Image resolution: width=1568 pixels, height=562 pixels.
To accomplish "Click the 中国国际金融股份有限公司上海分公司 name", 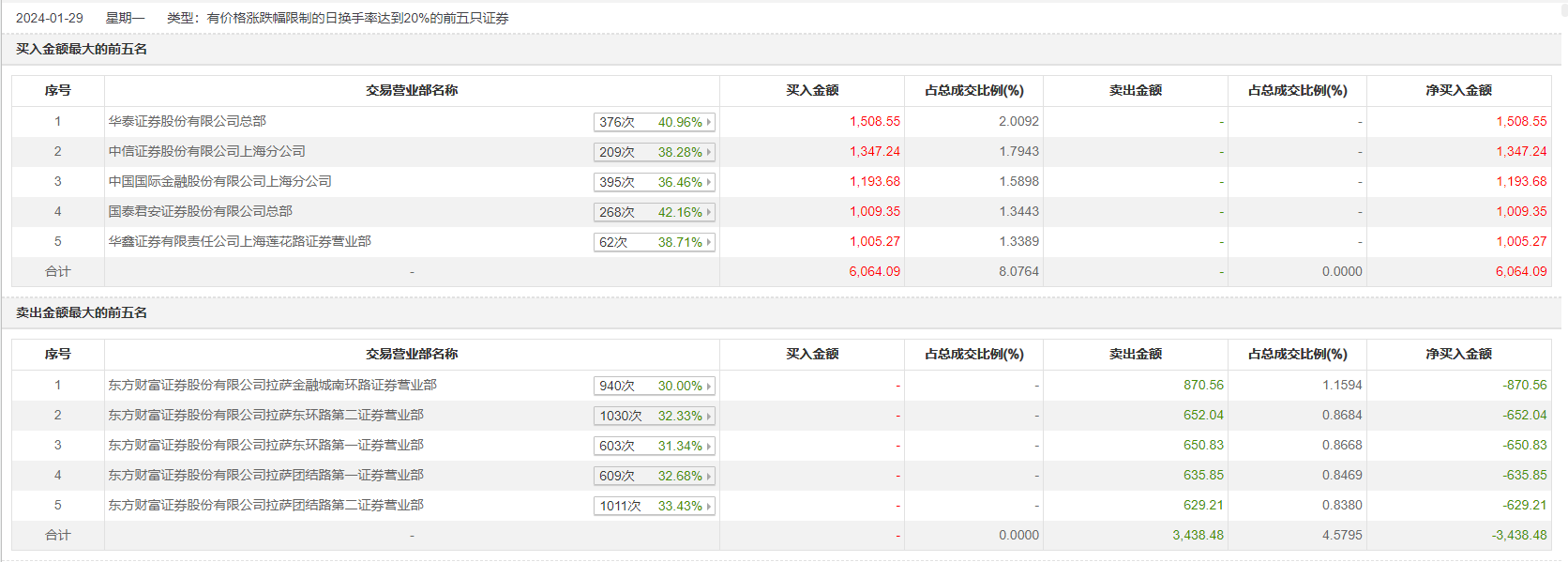I will tap(219, 181).
